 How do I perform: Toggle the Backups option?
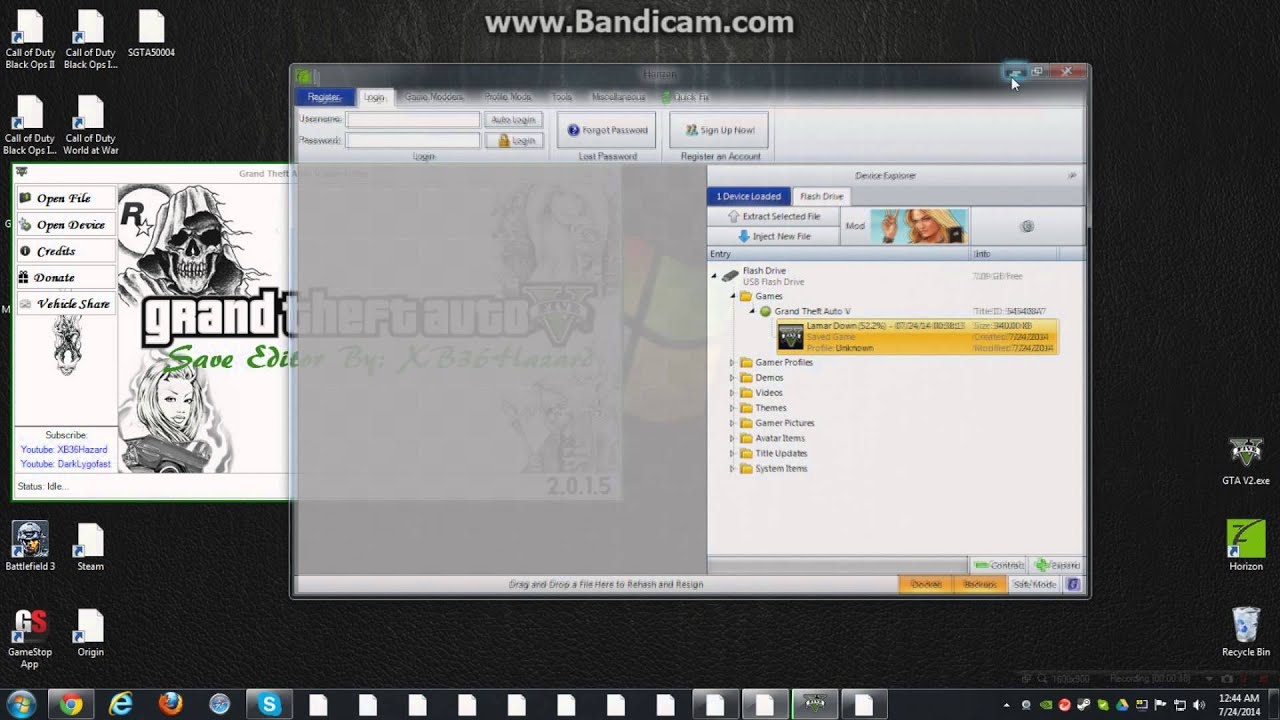coord(979,584)
